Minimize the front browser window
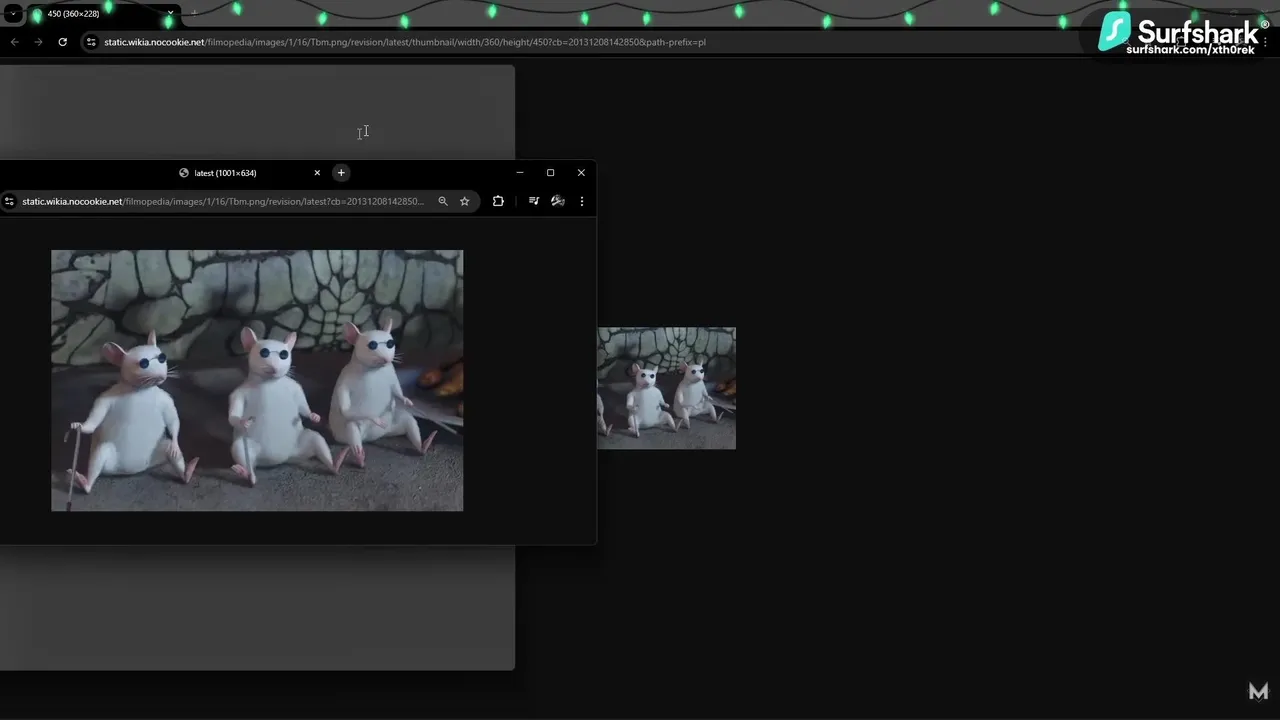Viewport: 1280px width, 720px height. 520,173
